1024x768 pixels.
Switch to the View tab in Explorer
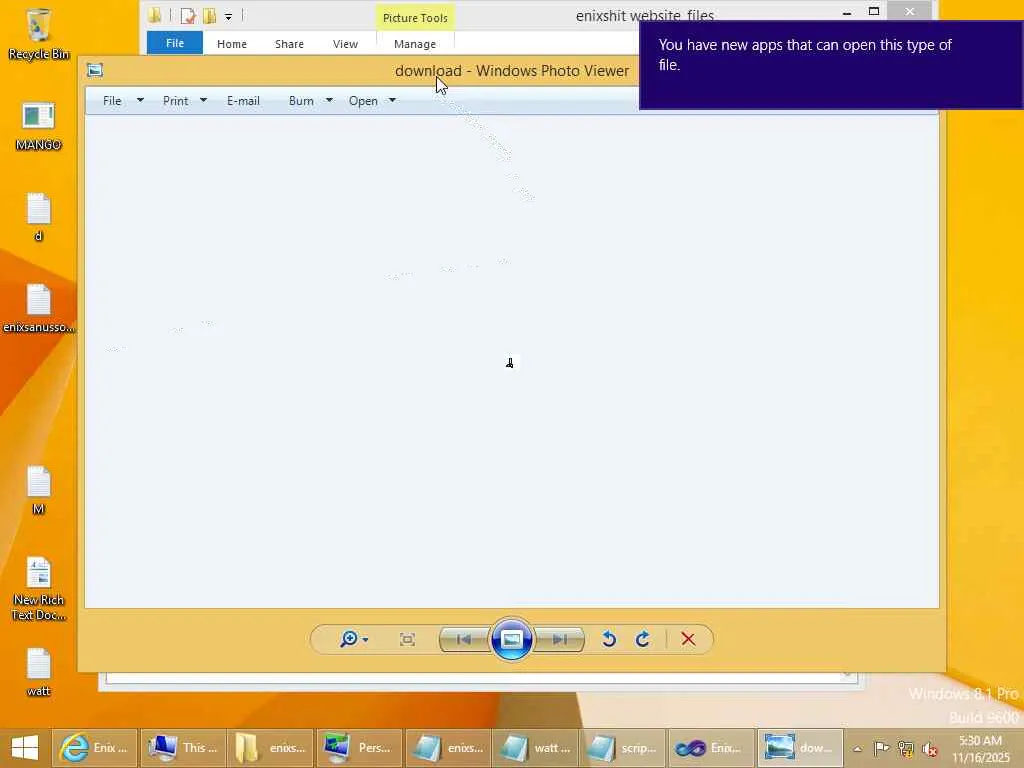pyautogui.click(x=345, y=44)
